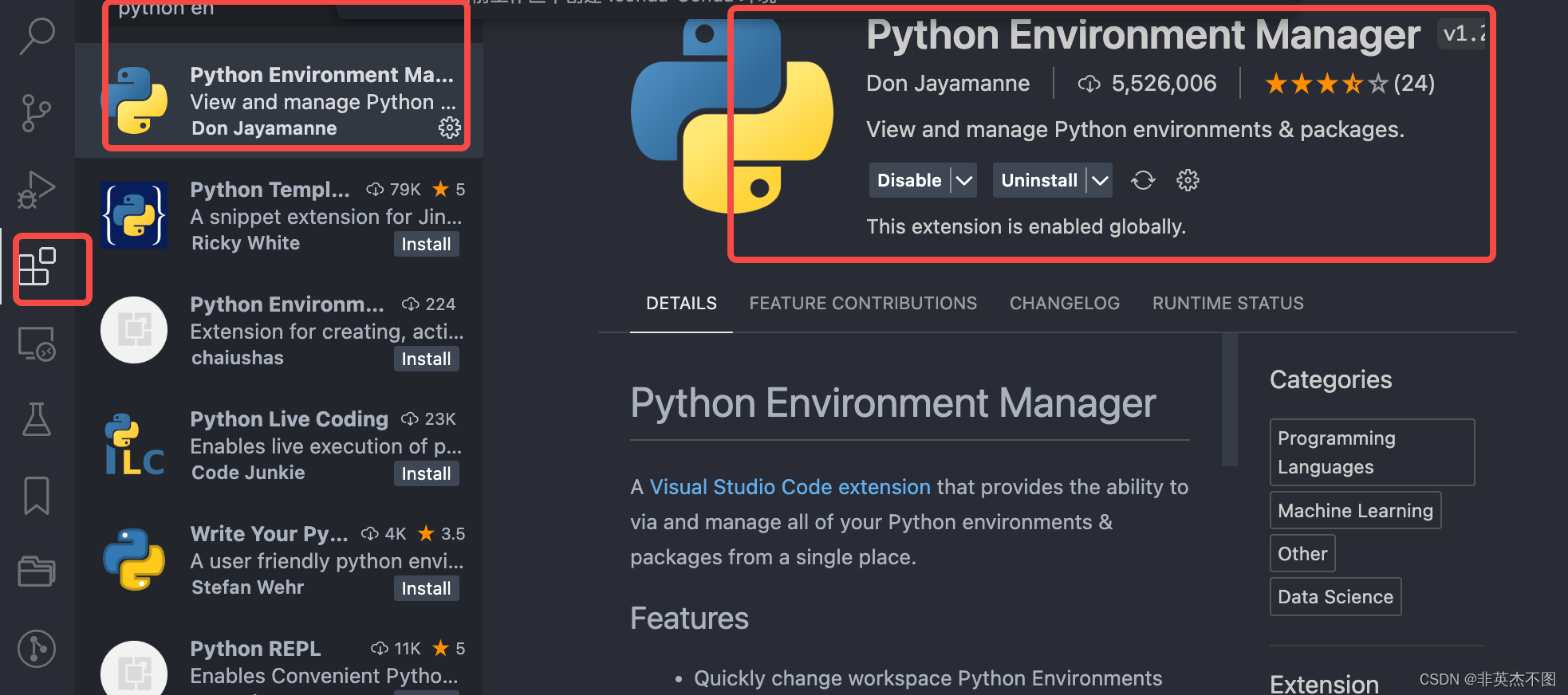Click the 'Python Environm...' chaiushas list title
The image size is (1568, 695).
(x=287, y=304)
